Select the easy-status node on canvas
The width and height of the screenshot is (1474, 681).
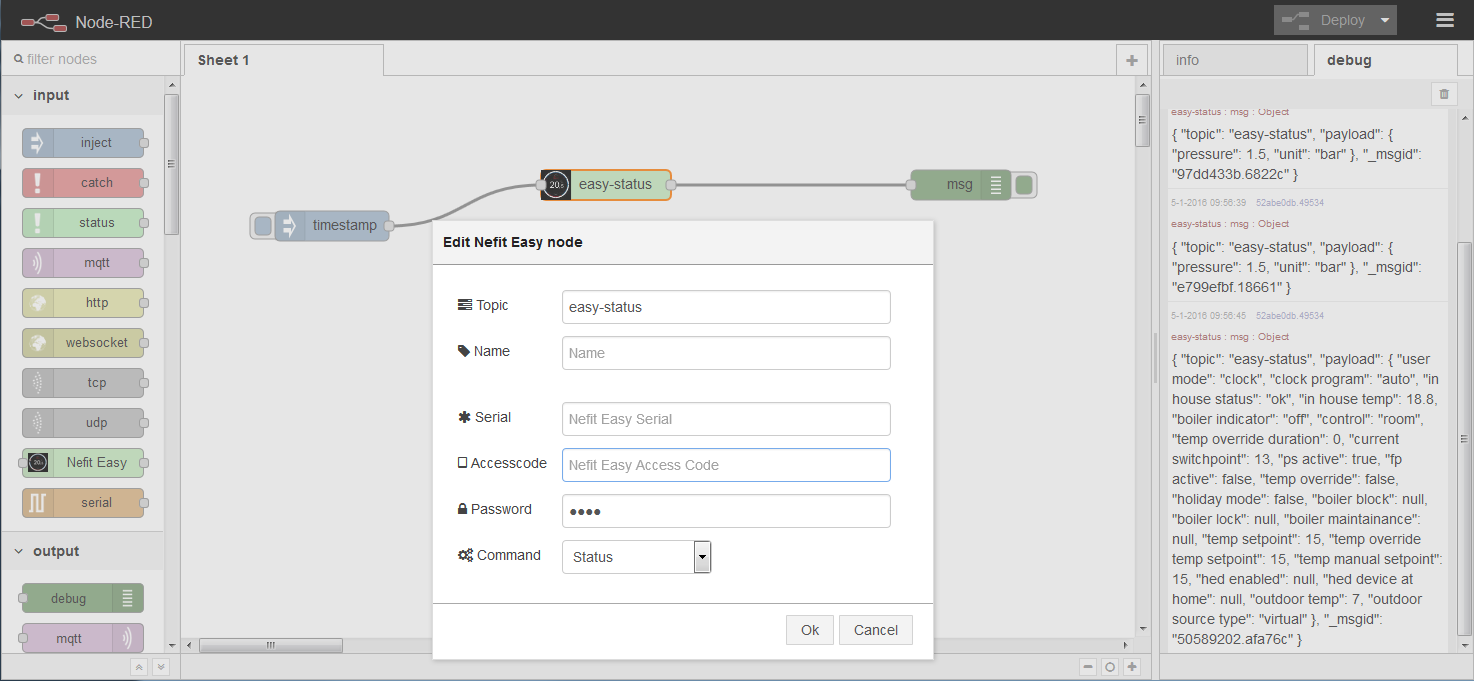tap(606, 185)
